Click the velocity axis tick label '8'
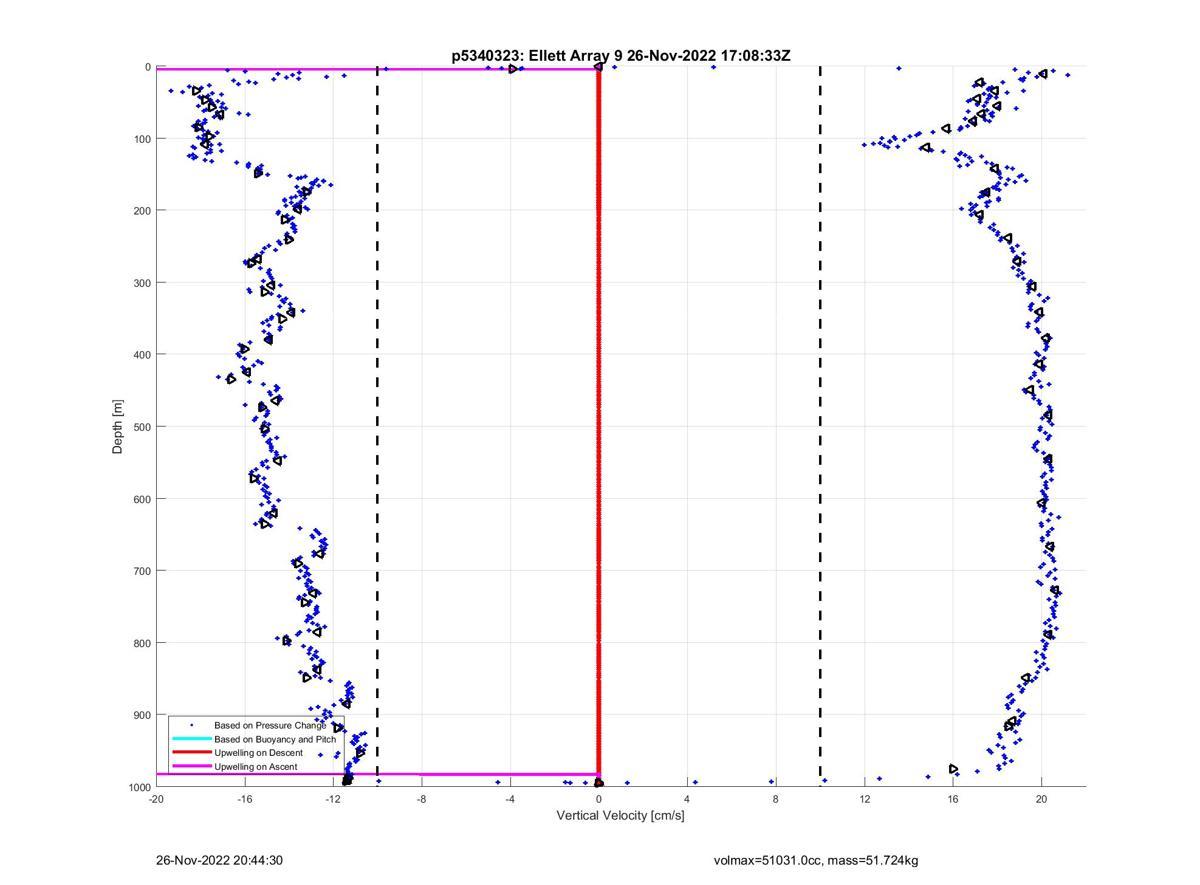This screenshot has width=1200, height=885. coord(776,799)
